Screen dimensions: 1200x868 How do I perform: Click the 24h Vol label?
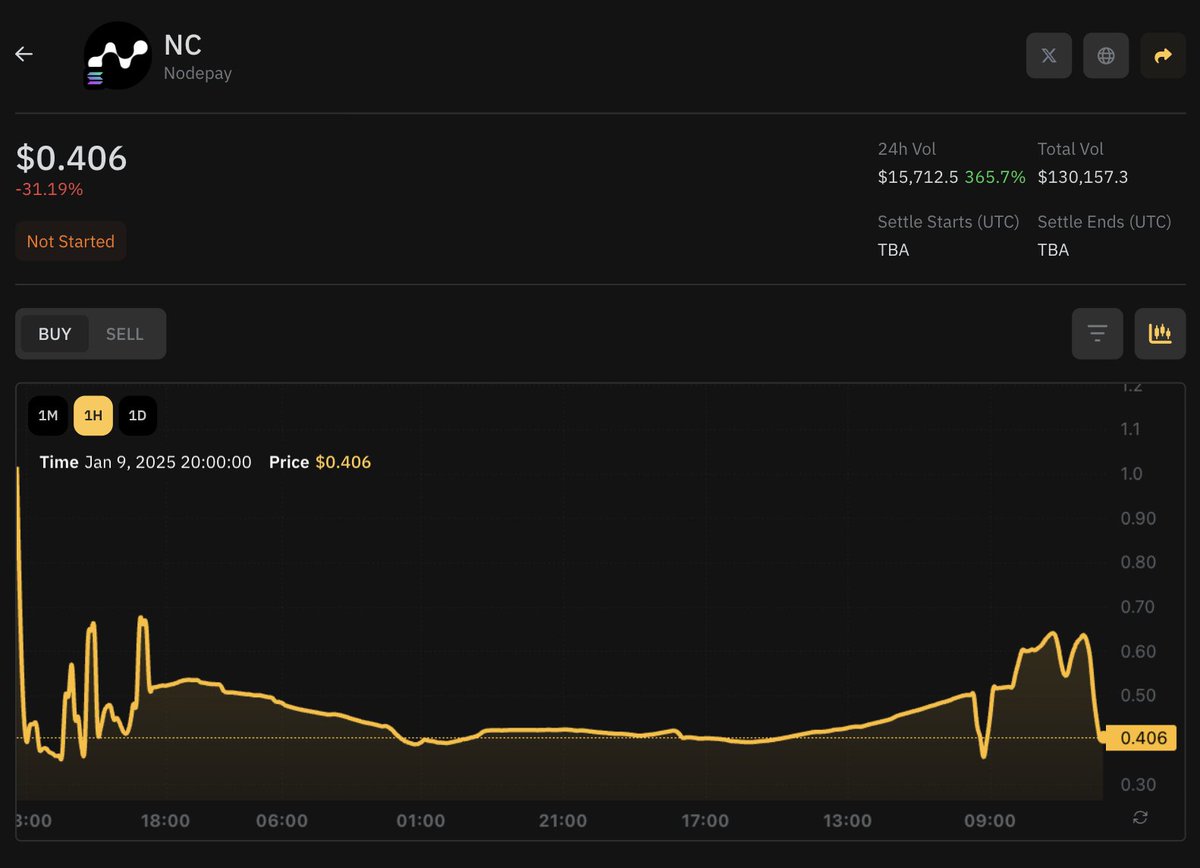pyautogui.click(x=907, y=149)
